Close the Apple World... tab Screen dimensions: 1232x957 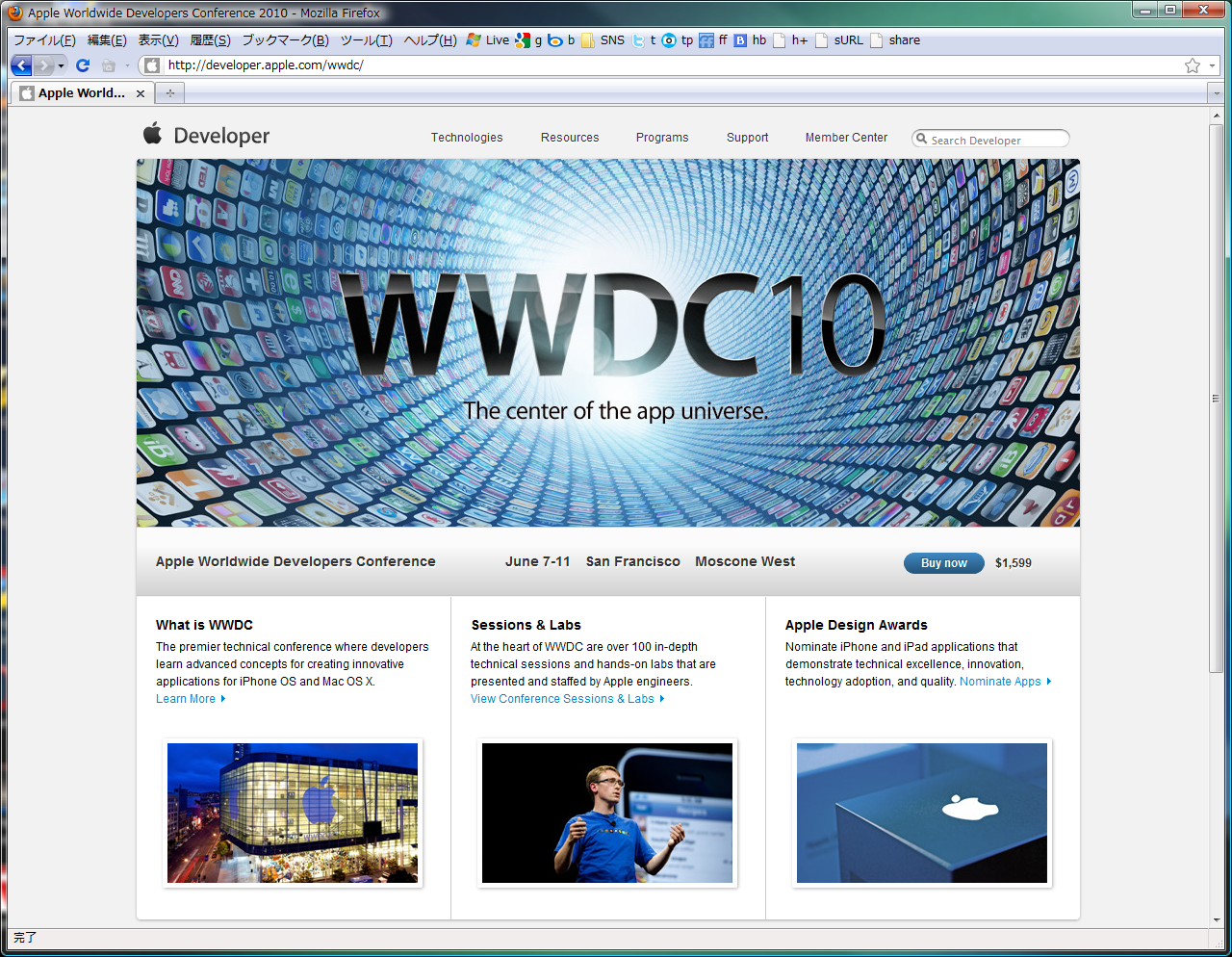141,93
